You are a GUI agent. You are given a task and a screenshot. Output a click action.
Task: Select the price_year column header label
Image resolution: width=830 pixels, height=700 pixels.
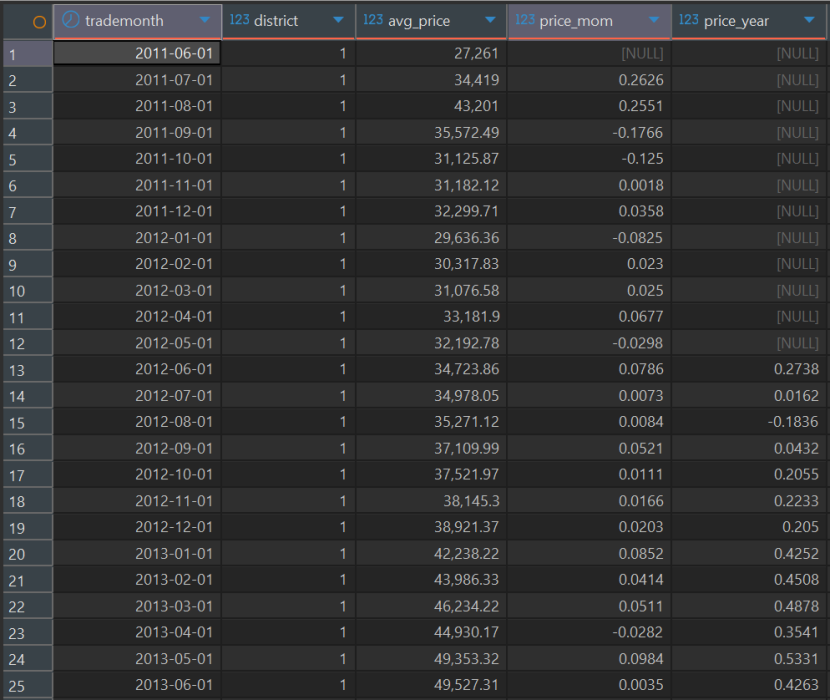tap(736, 21)
